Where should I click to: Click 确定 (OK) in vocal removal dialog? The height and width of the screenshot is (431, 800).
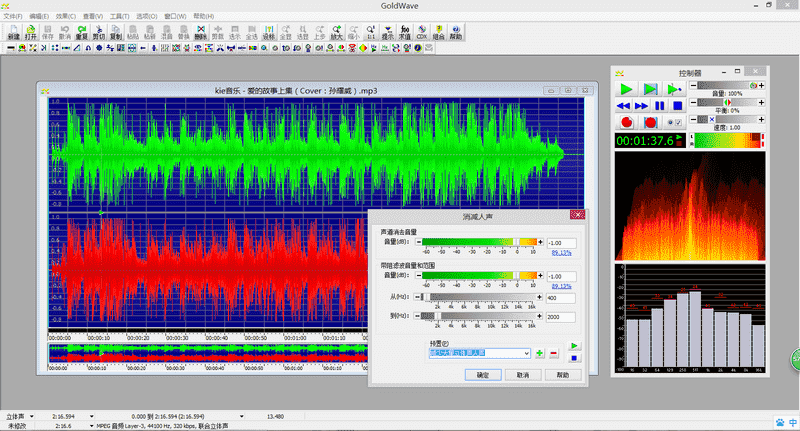[x=483, y=375]
